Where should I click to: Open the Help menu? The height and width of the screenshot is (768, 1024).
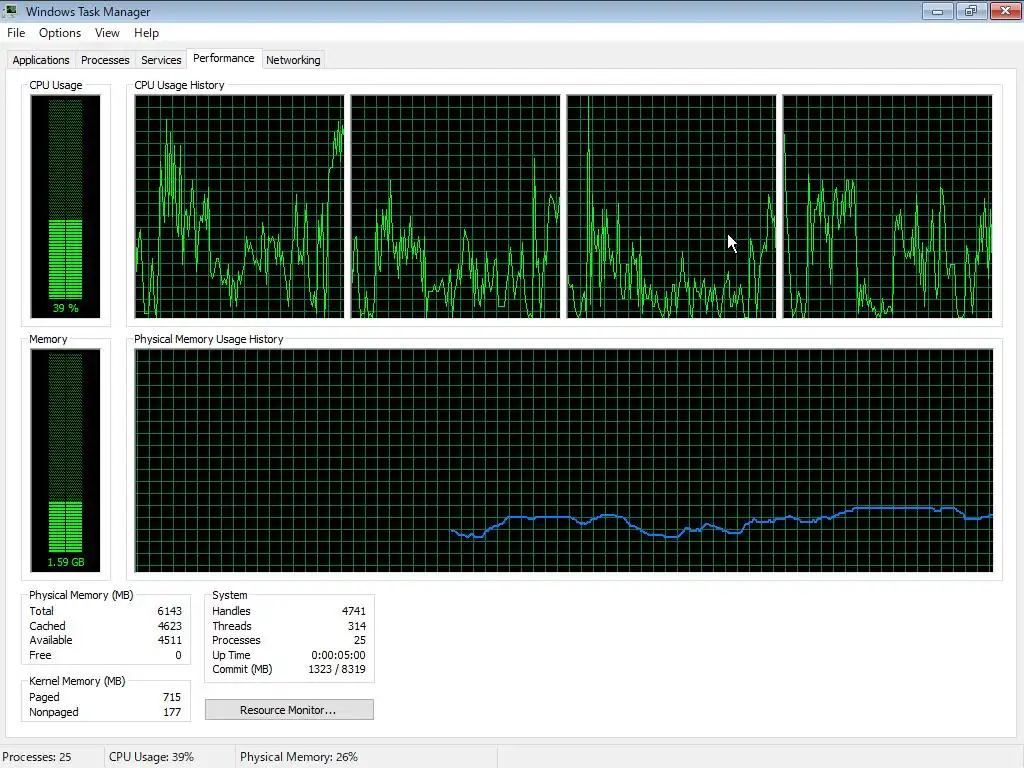tap(146, 33)
